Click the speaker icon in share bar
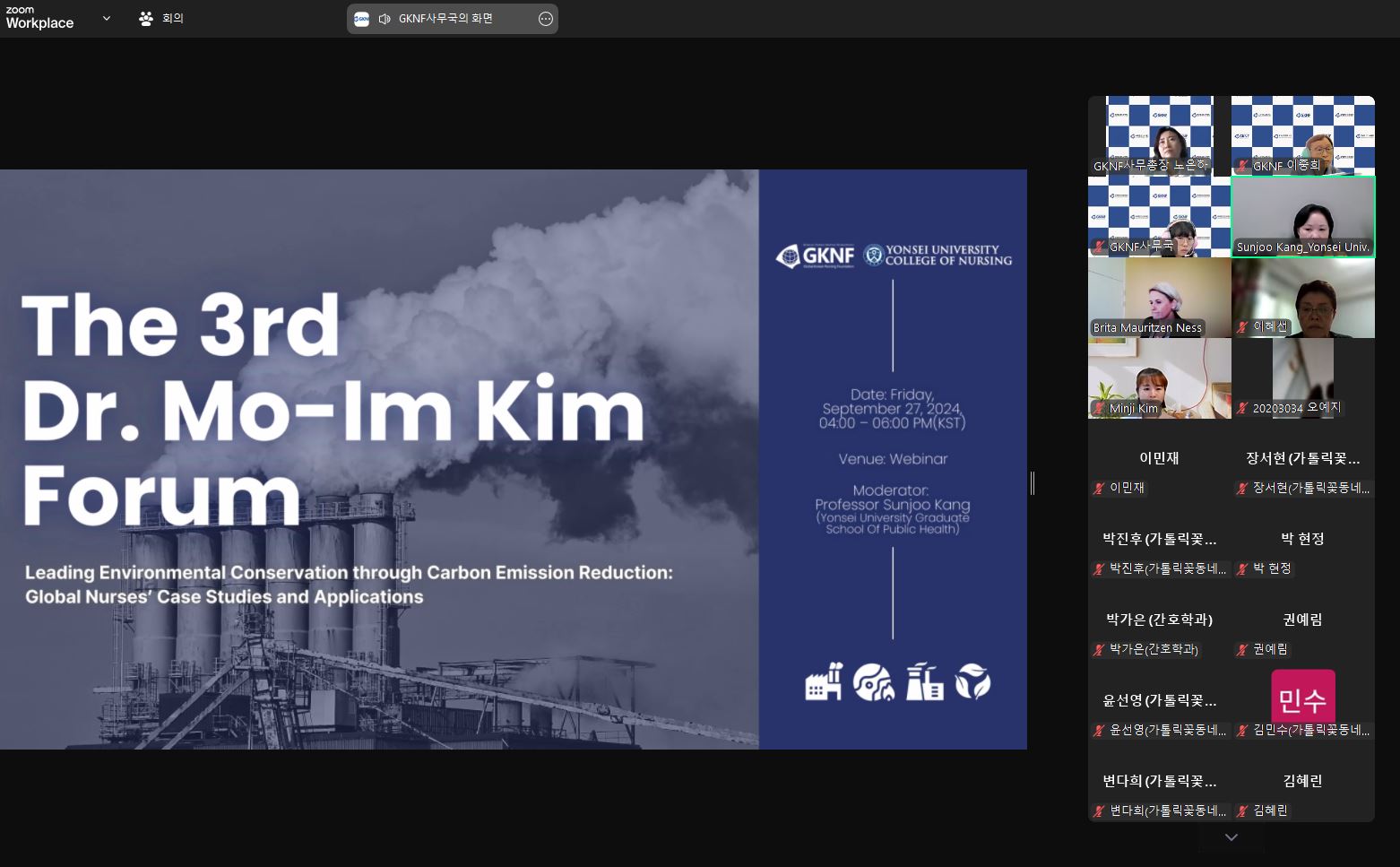The width and height of the screenshot is (1400, 867). pyautogui.click(x=385, y=19)
